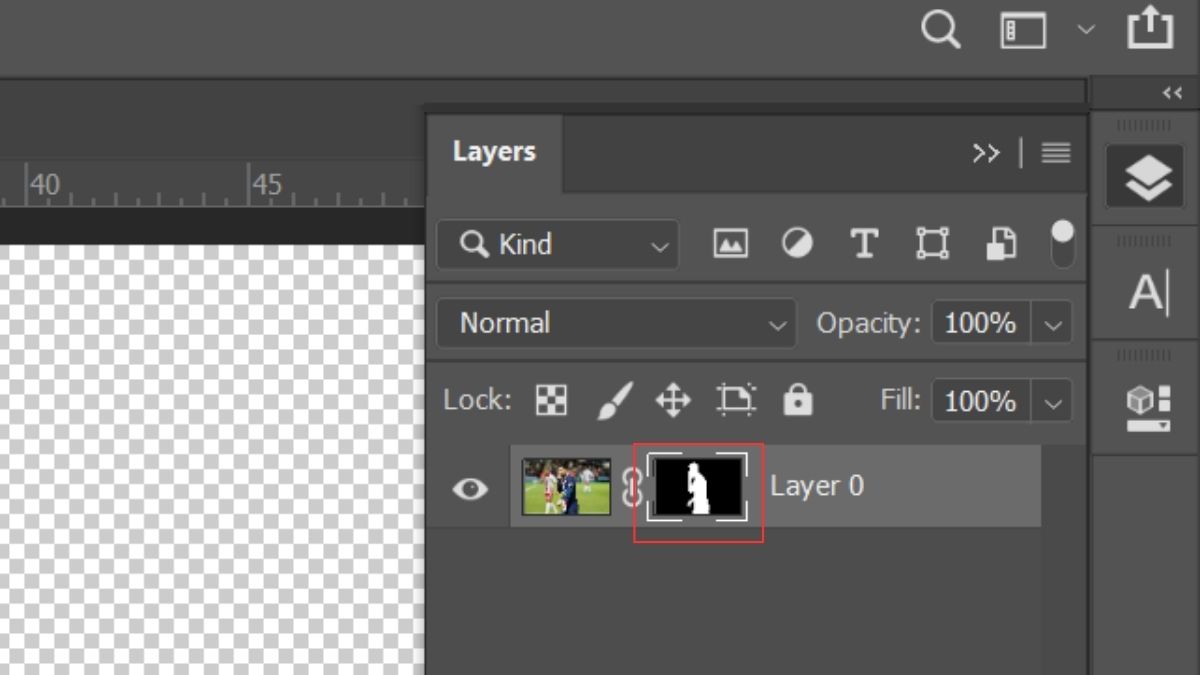Expand the Fill slider dropdown arrow
Image resolution: width=1200 pixels, height=675 pixels.
(1051, 403)
